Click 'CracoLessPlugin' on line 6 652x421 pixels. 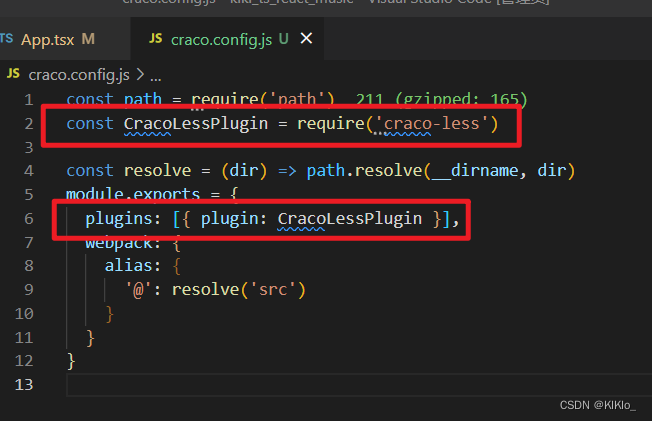tap(350, 219)
